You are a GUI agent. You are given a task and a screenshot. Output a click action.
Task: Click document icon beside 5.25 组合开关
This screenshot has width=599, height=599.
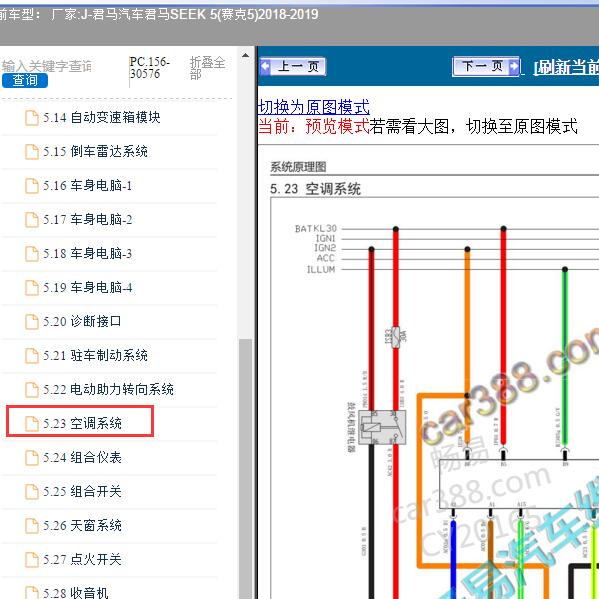32,492
